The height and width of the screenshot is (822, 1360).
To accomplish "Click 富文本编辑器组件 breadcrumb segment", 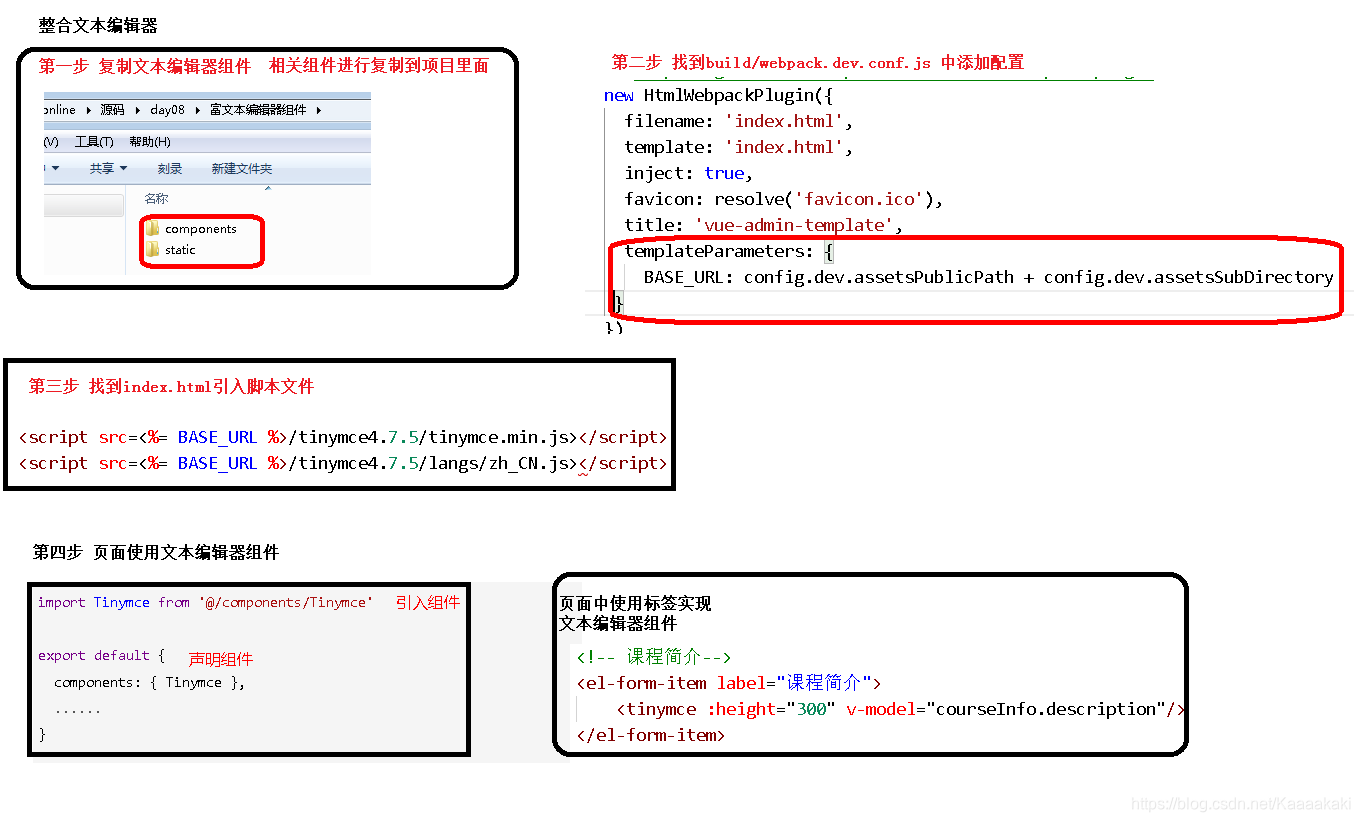I will coord(258,110).
